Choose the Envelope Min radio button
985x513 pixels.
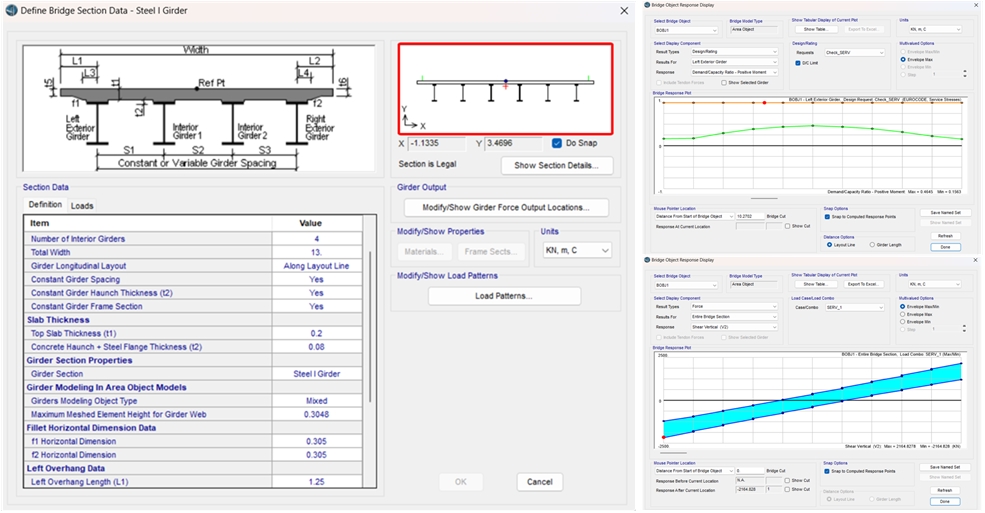(903, 322)
